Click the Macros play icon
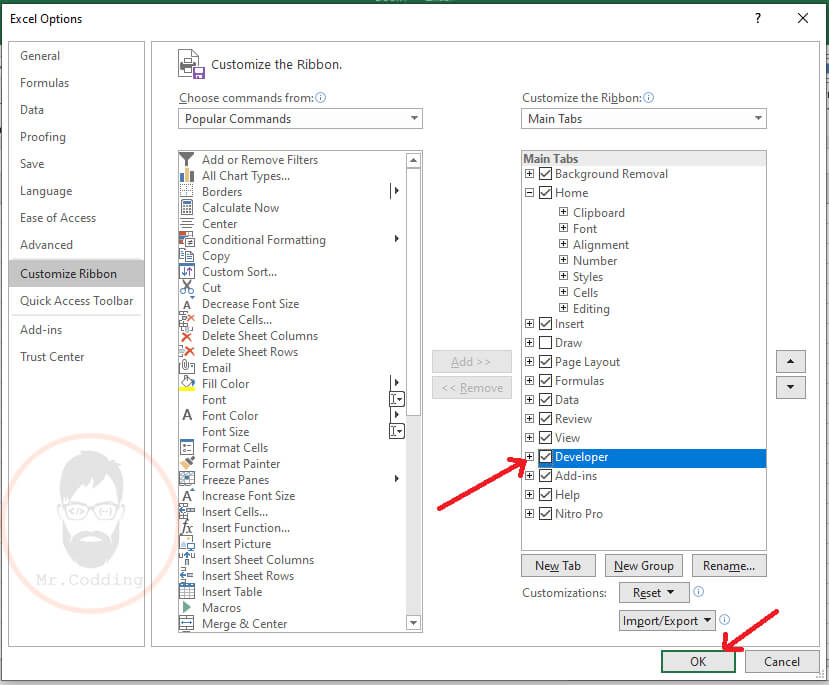Screen dimensions: 829x685 tap(187, 607)
